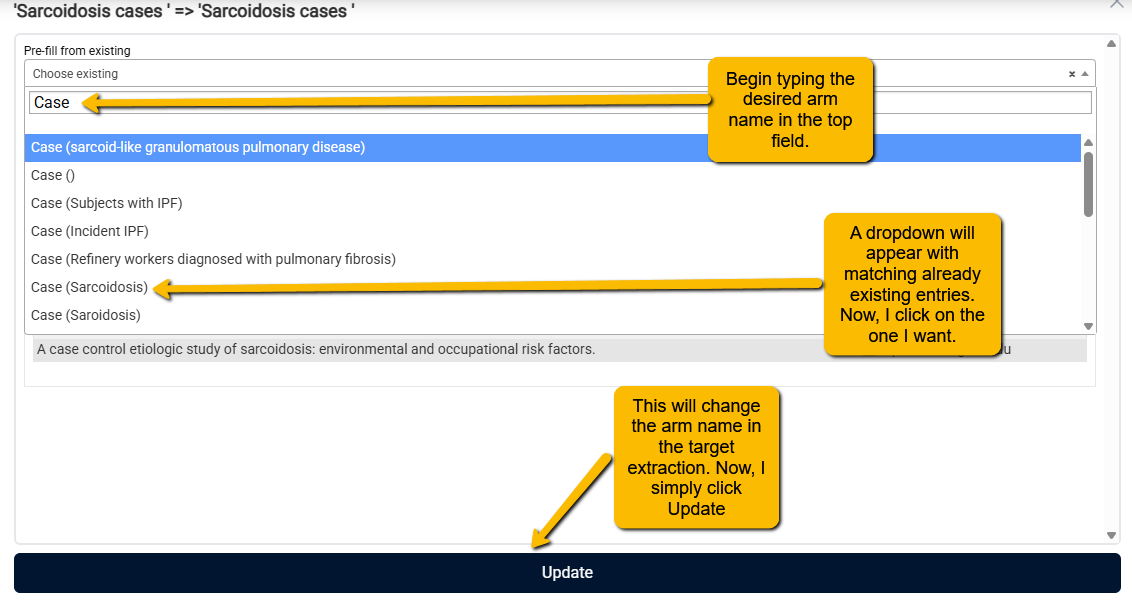The height and width of the screenshot is (607, 1132).
Task: Click the outer panel scroll-up arrow
Action: click(1111, 43)
